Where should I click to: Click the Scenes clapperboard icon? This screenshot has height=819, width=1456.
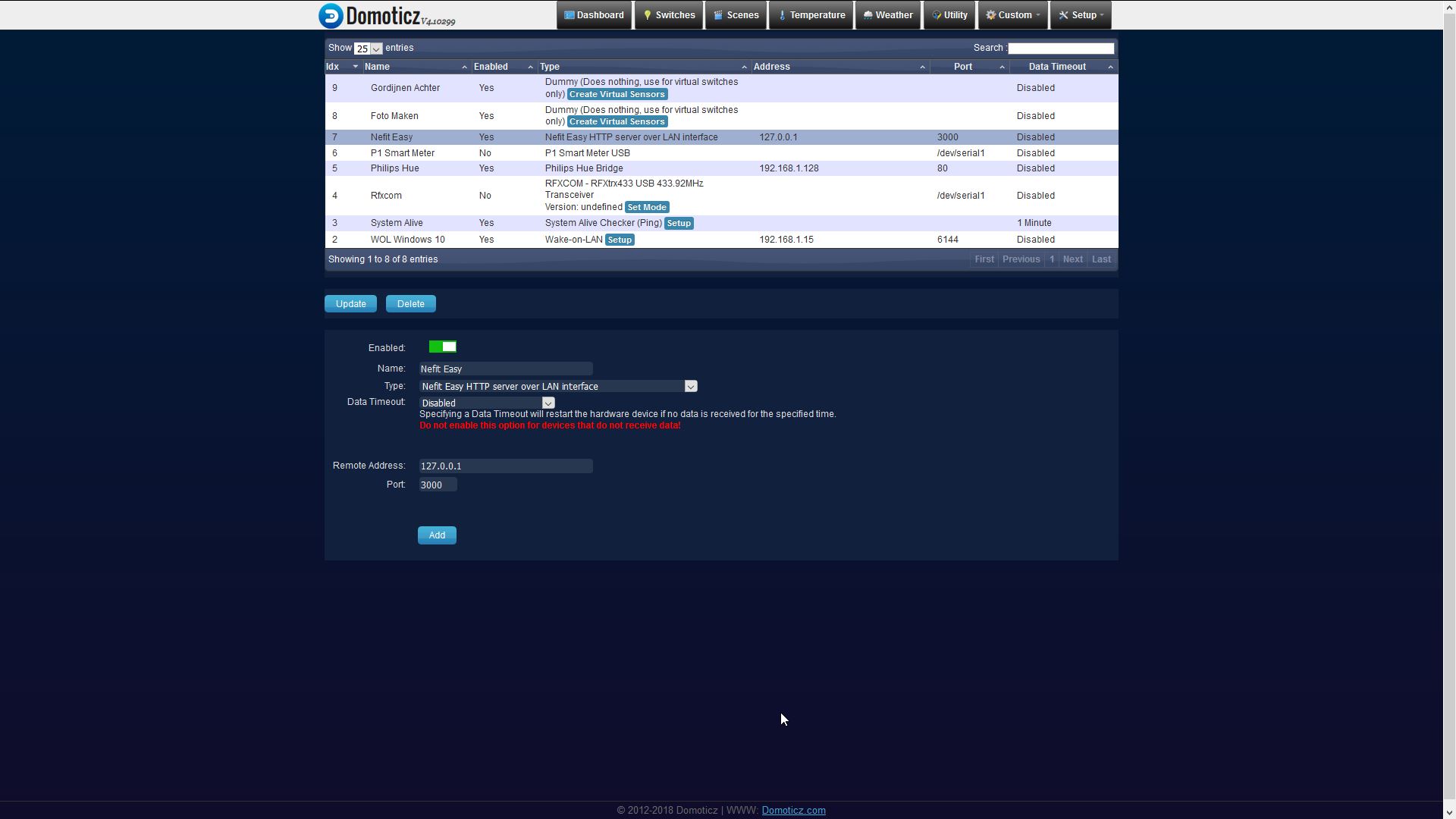click(x=718, y=15)
